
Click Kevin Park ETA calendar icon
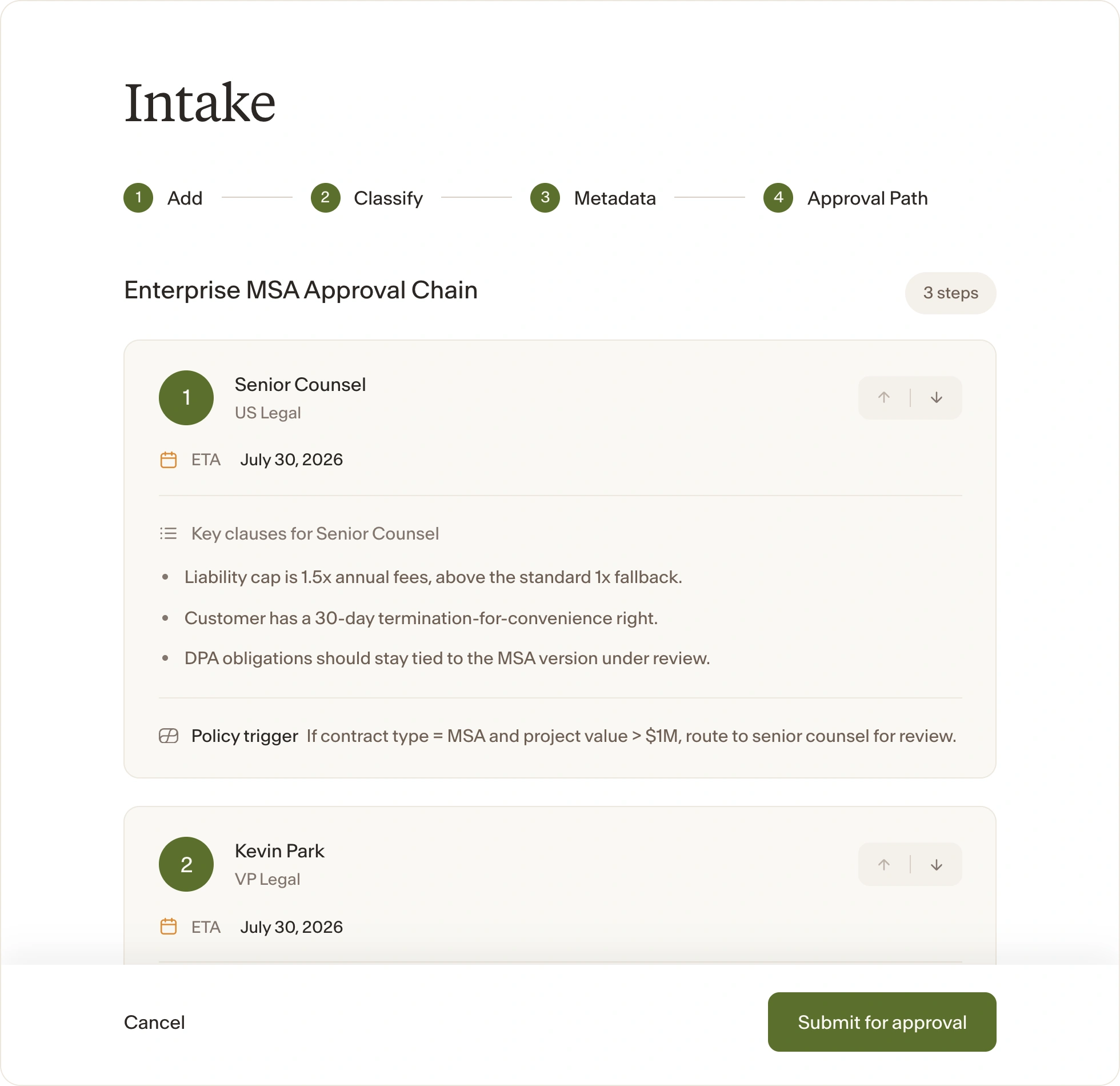[x=169, y=927]
